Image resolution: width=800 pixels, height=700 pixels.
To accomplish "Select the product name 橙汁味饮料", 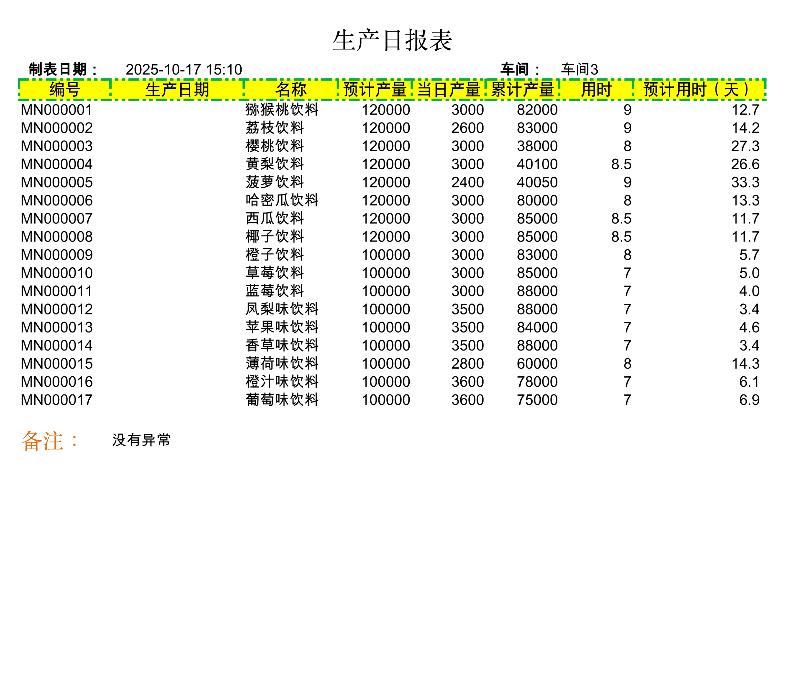I will pyautogui.click(x=282, y=382).
